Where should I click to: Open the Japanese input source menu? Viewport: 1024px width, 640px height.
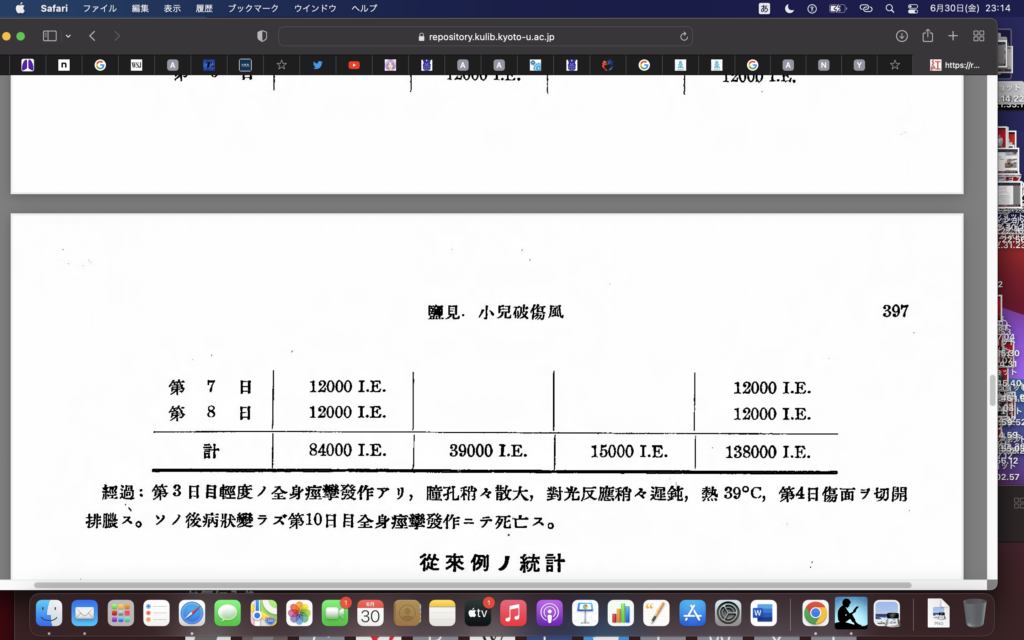coord(765,8)
